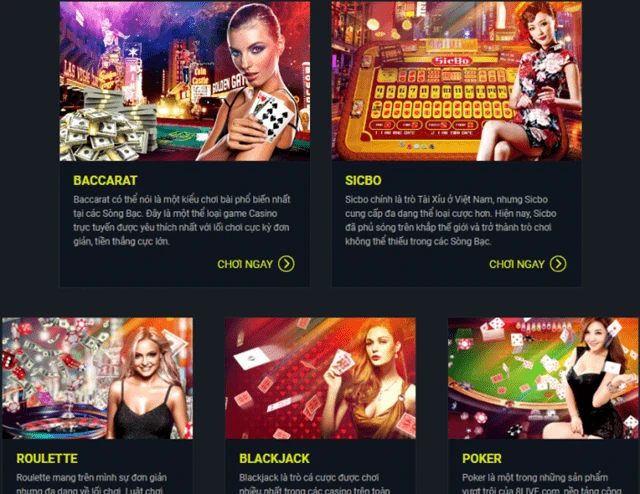Open the Sicbo game table image

(457, 81)
